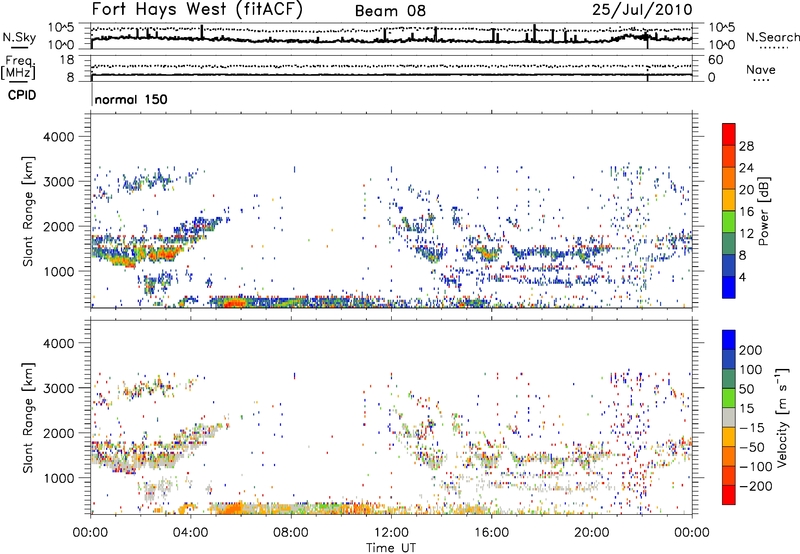Image resolution: width=800 pixels, height=554 pixels.
Task: Click the '04:00' time tick label
Action: tap(191, 533)
